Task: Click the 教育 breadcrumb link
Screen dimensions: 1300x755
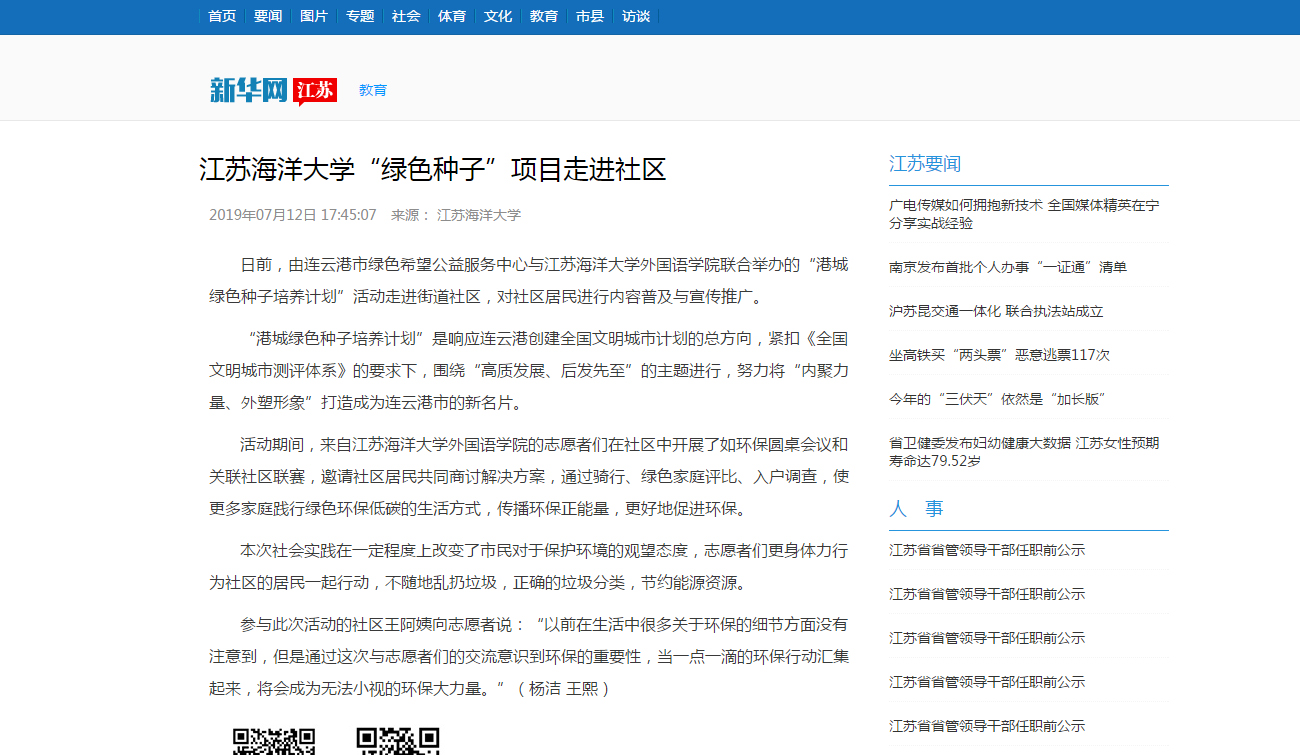Action: [373, 90]
